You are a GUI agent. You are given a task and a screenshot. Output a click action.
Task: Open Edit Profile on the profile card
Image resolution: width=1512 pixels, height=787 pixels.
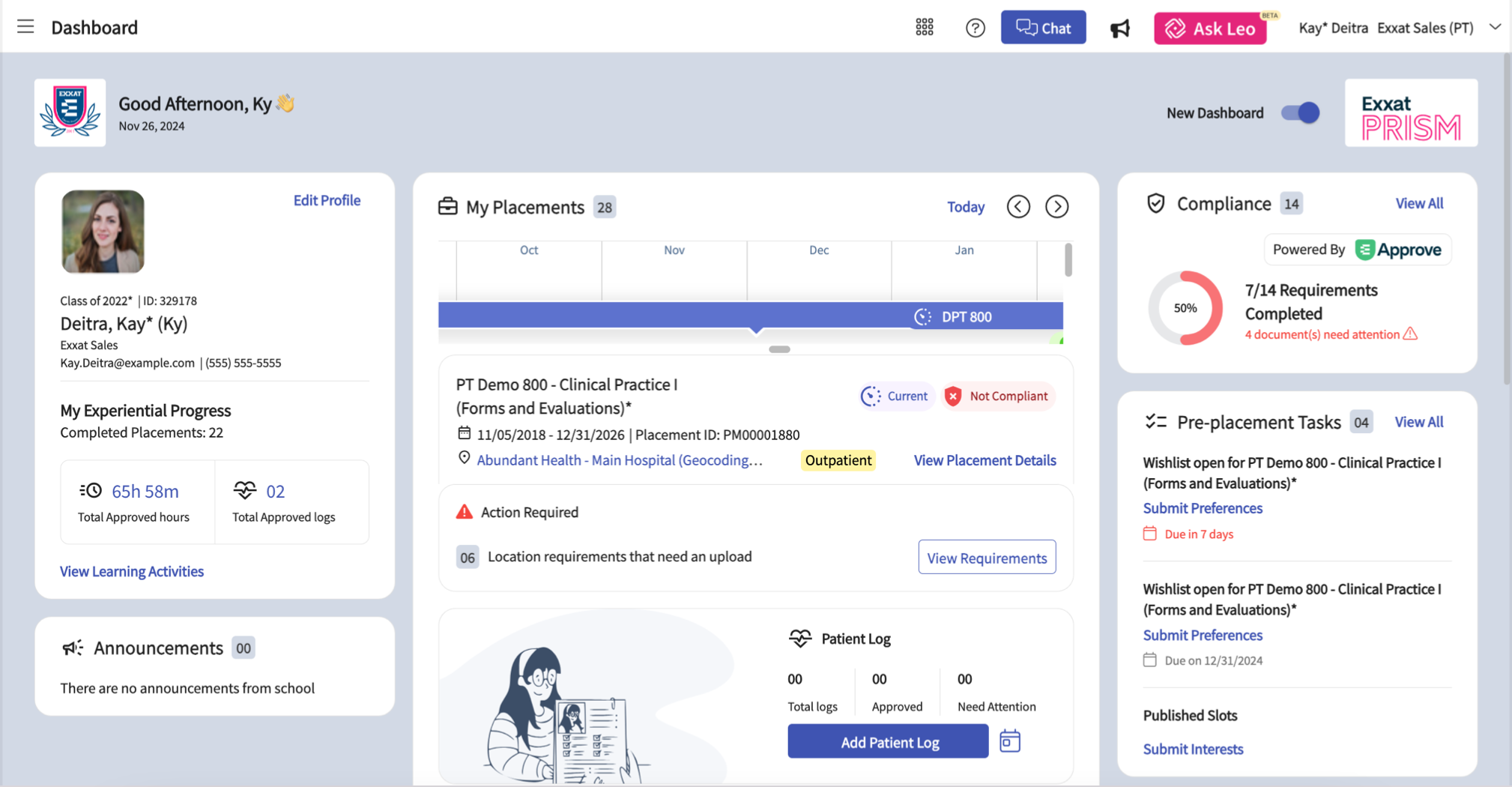(x=327, y=199)
